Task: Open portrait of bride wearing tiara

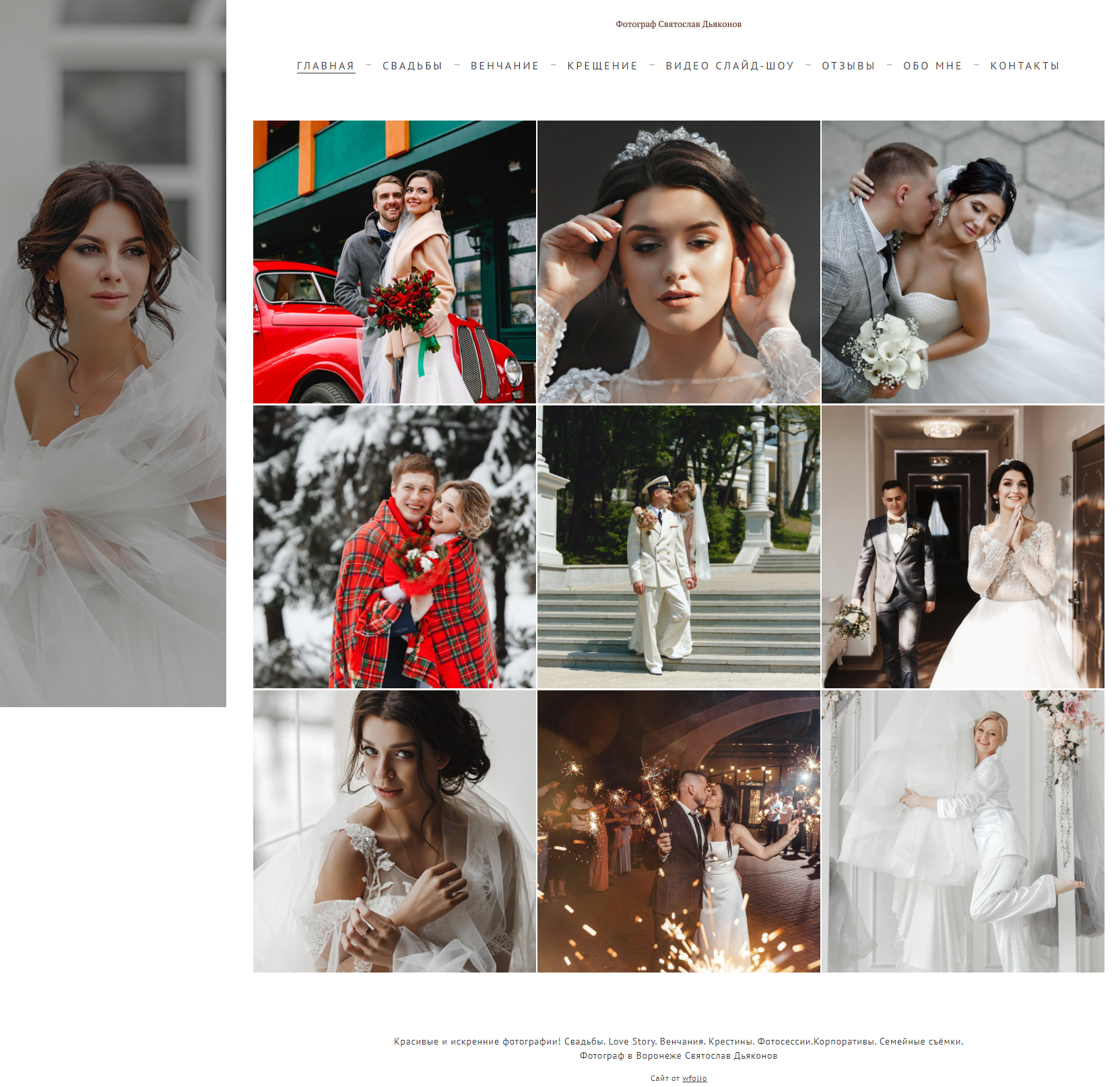Action: tap(679, 262)
